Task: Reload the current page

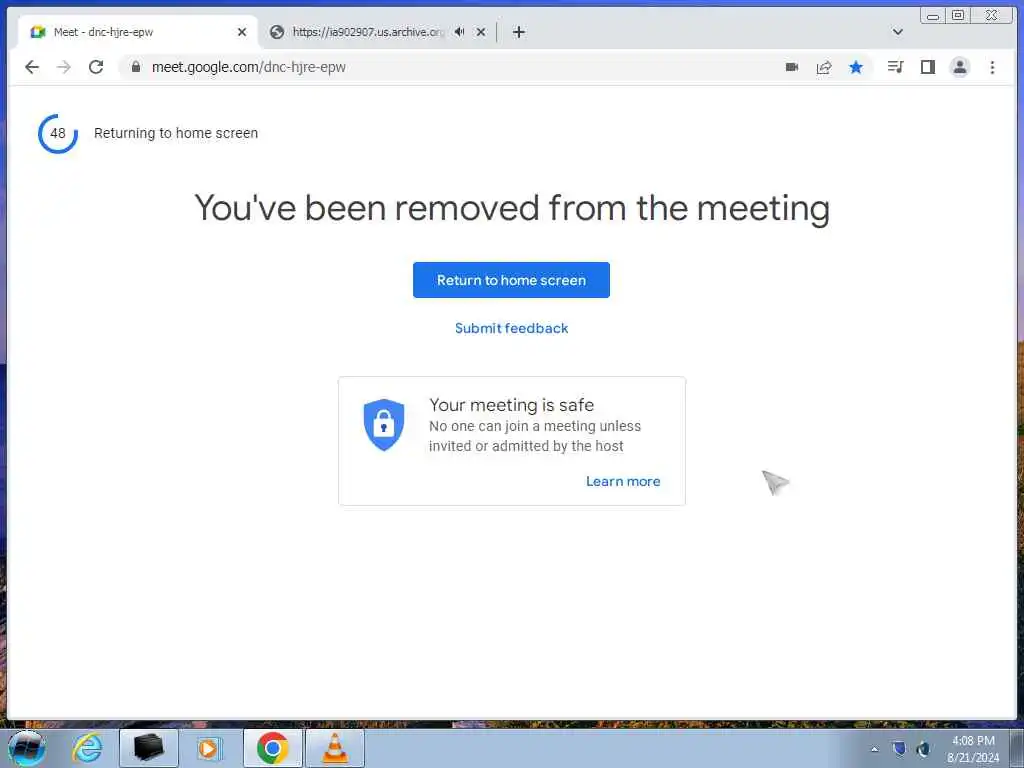Action: (x=96, y=67)
